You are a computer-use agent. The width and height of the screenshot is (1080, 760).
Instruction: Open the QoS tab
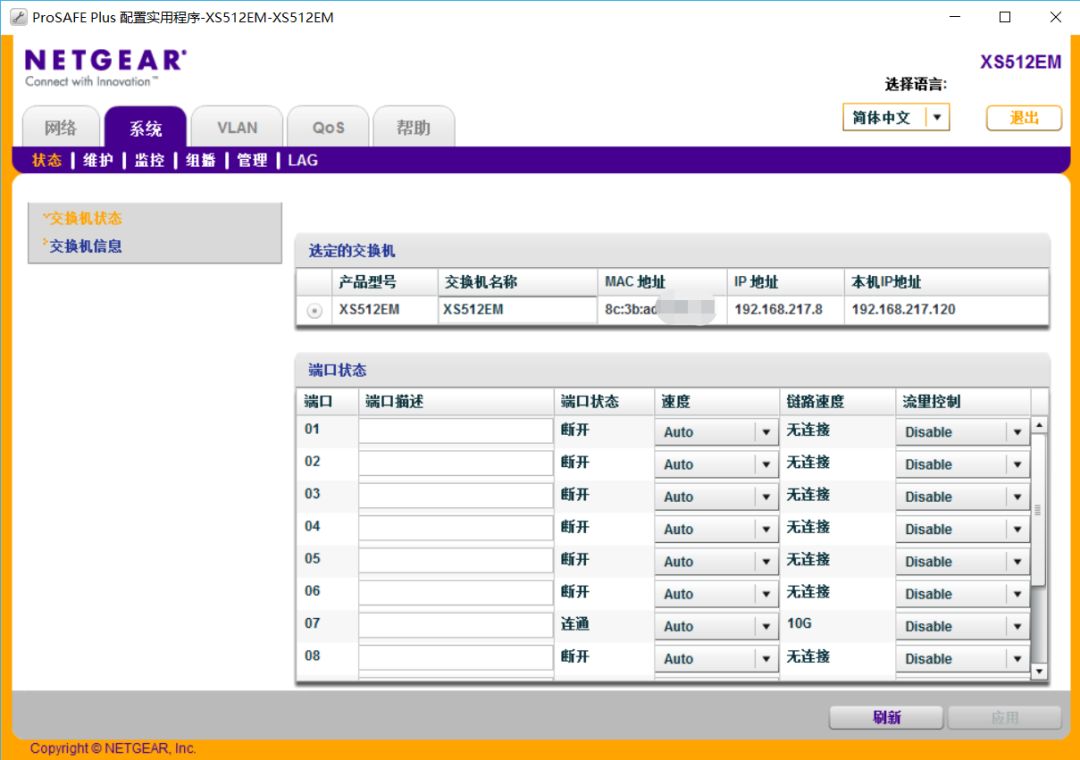point(328,128)
